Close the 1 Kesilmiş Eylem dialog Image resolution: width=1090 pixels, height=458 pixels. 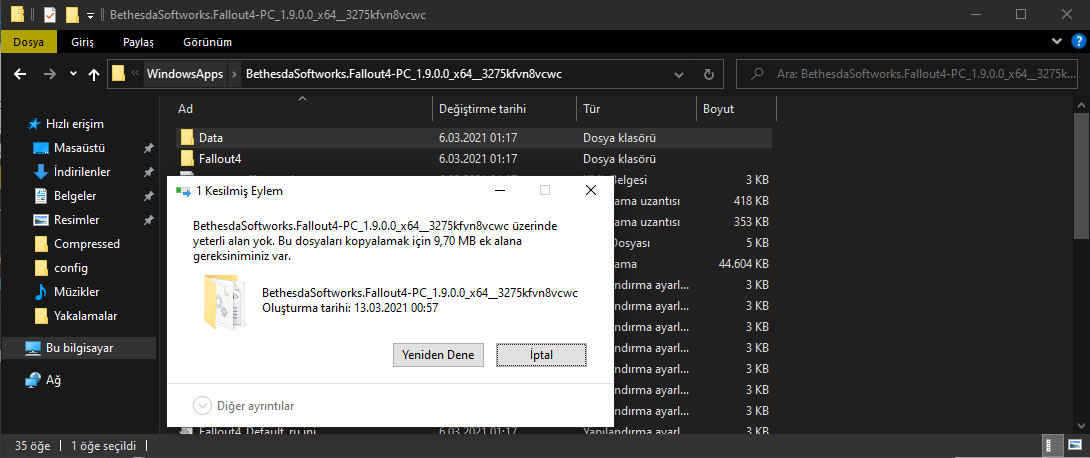click(x=590, y=190)
